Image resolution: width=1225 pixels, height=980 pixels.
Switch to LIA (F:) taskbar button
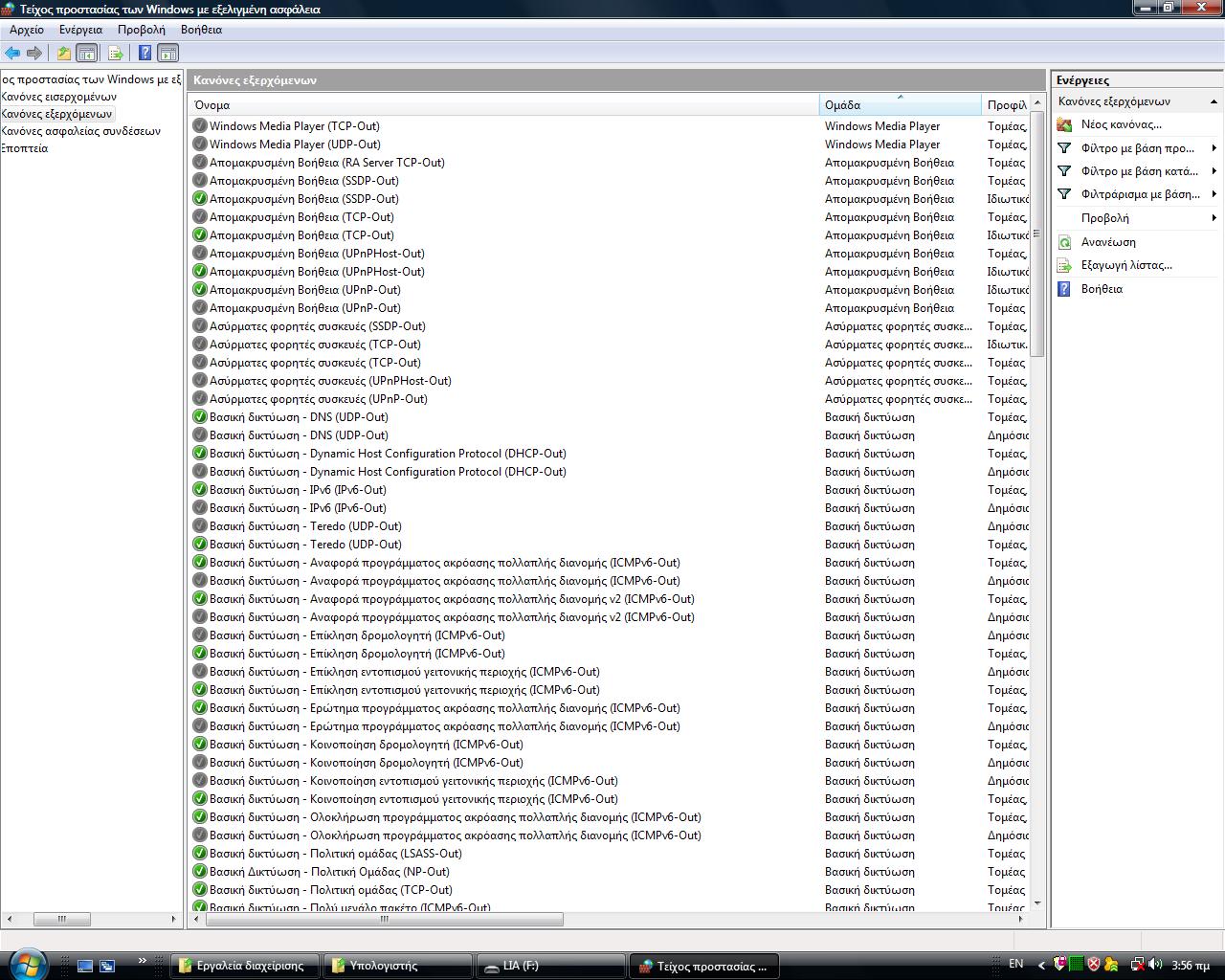pyautogui.click(x=551, y=966)
